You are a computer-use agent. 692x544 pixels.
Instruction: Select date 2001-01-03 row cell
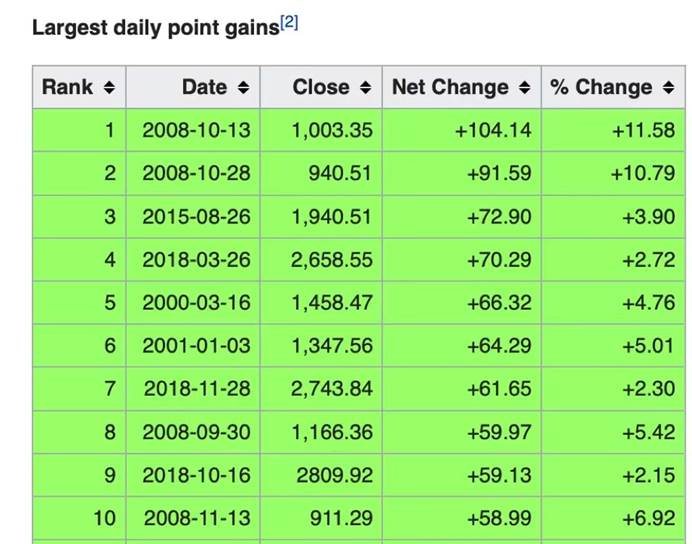pyautogui.click(x=196, y=346)
